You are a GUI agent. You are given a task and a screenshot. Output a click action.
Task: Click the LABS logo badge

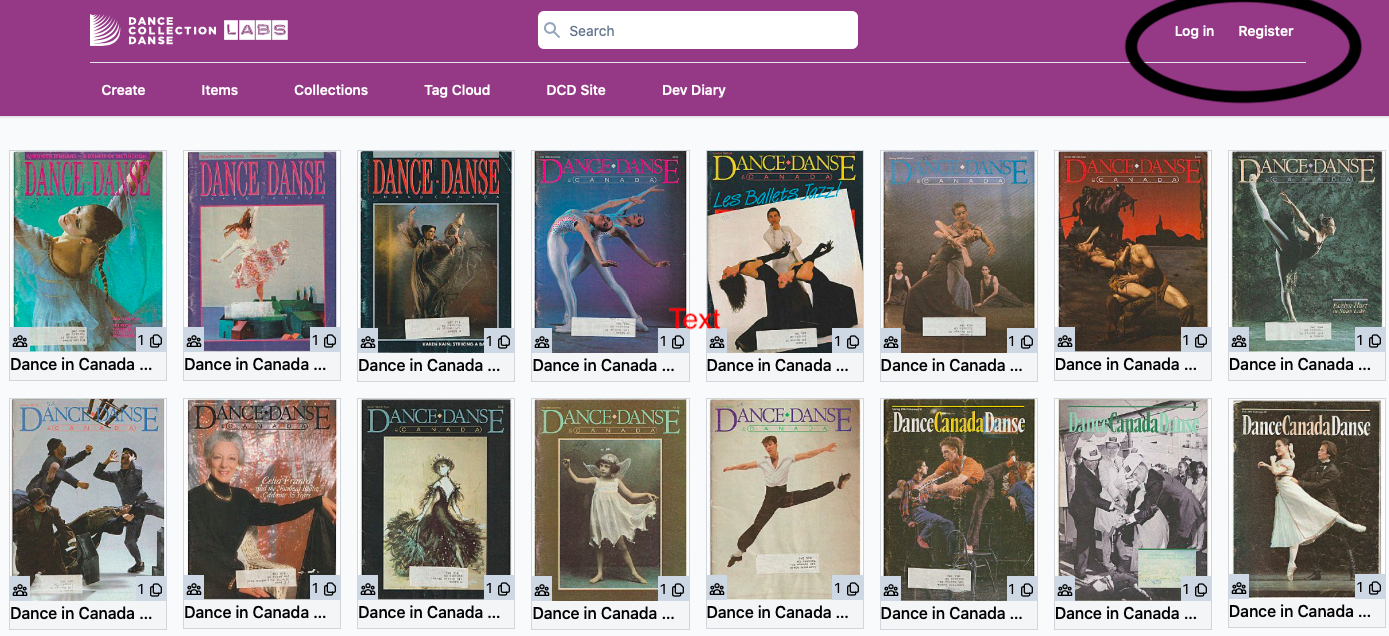coord(256,30)
